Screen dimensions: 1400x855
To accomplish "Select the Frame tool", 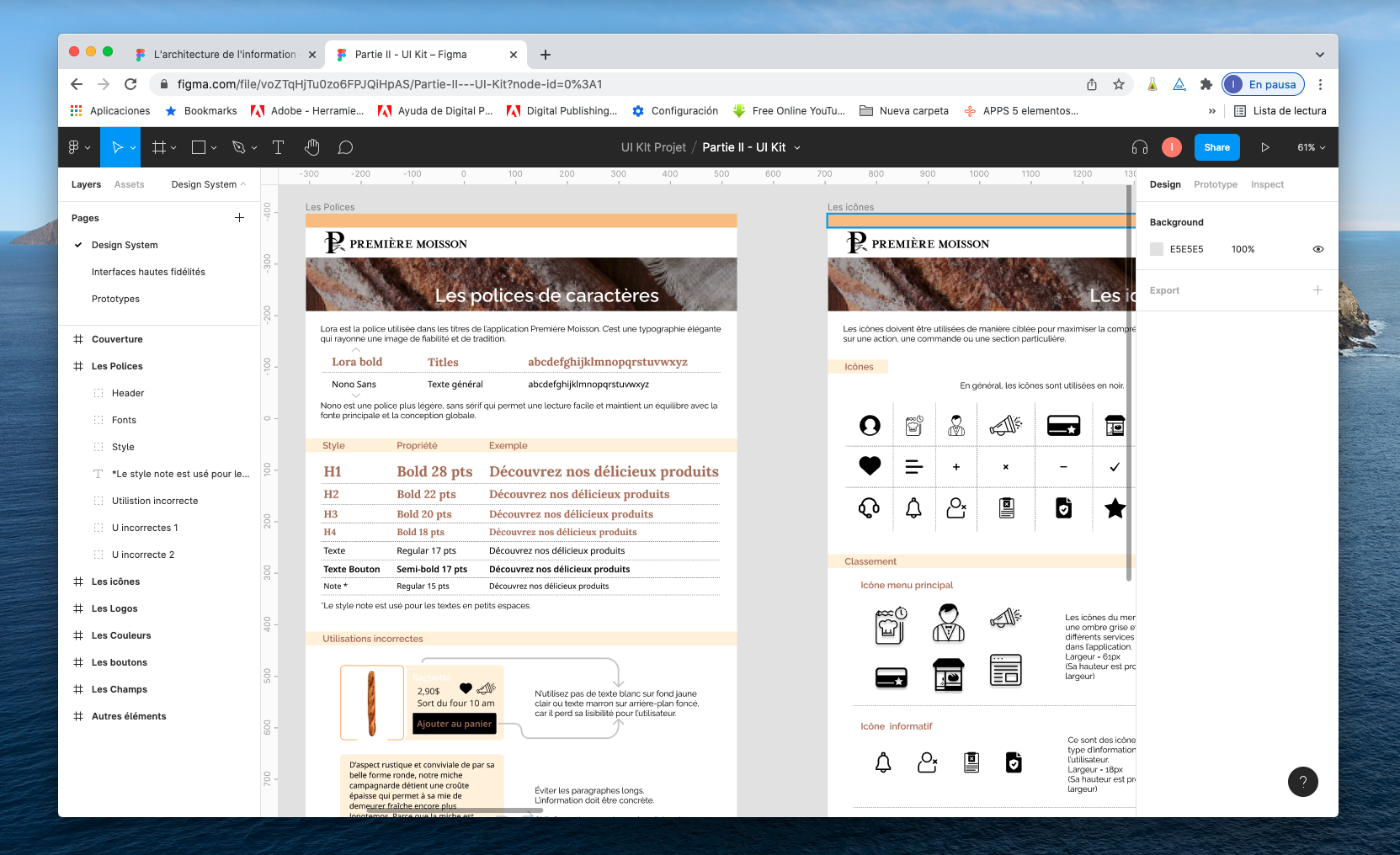I will pyautogui.click(x=157, y=147).
